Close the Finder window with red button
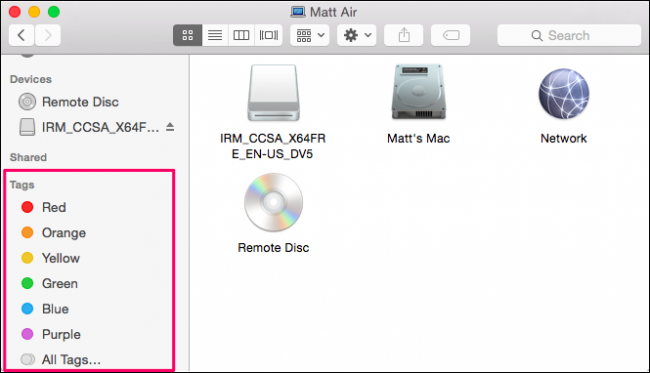Image resolution: width=650 pixels, height=373 pixels. tap(15, 12)
